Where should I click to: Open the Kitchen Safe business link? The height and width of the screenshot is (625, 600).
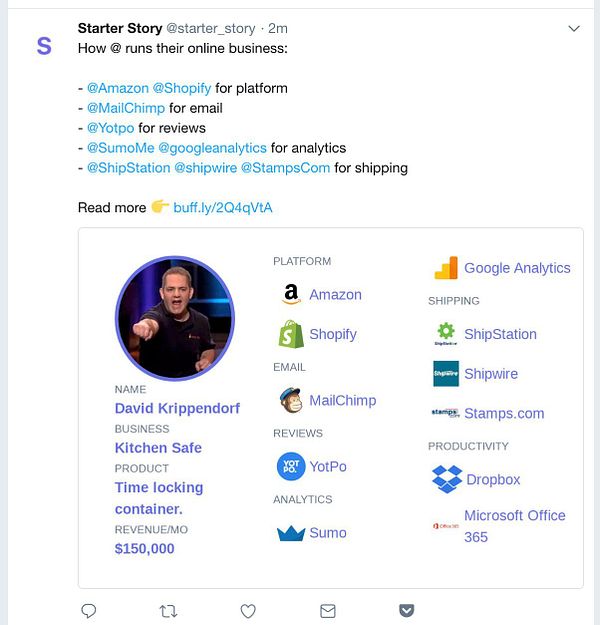(158, 448)
